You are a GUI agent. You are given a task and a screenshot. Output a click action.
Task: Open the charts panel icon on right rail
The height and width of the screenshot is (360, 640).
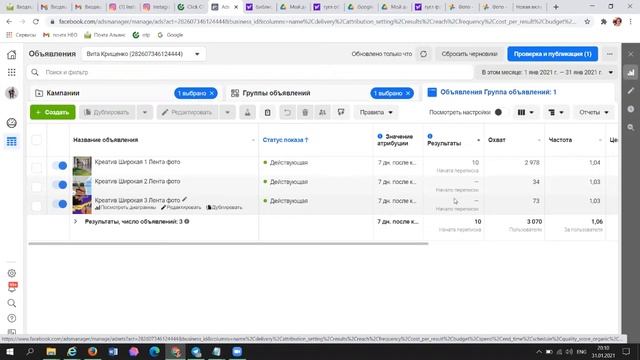click(x=631, y=73)
